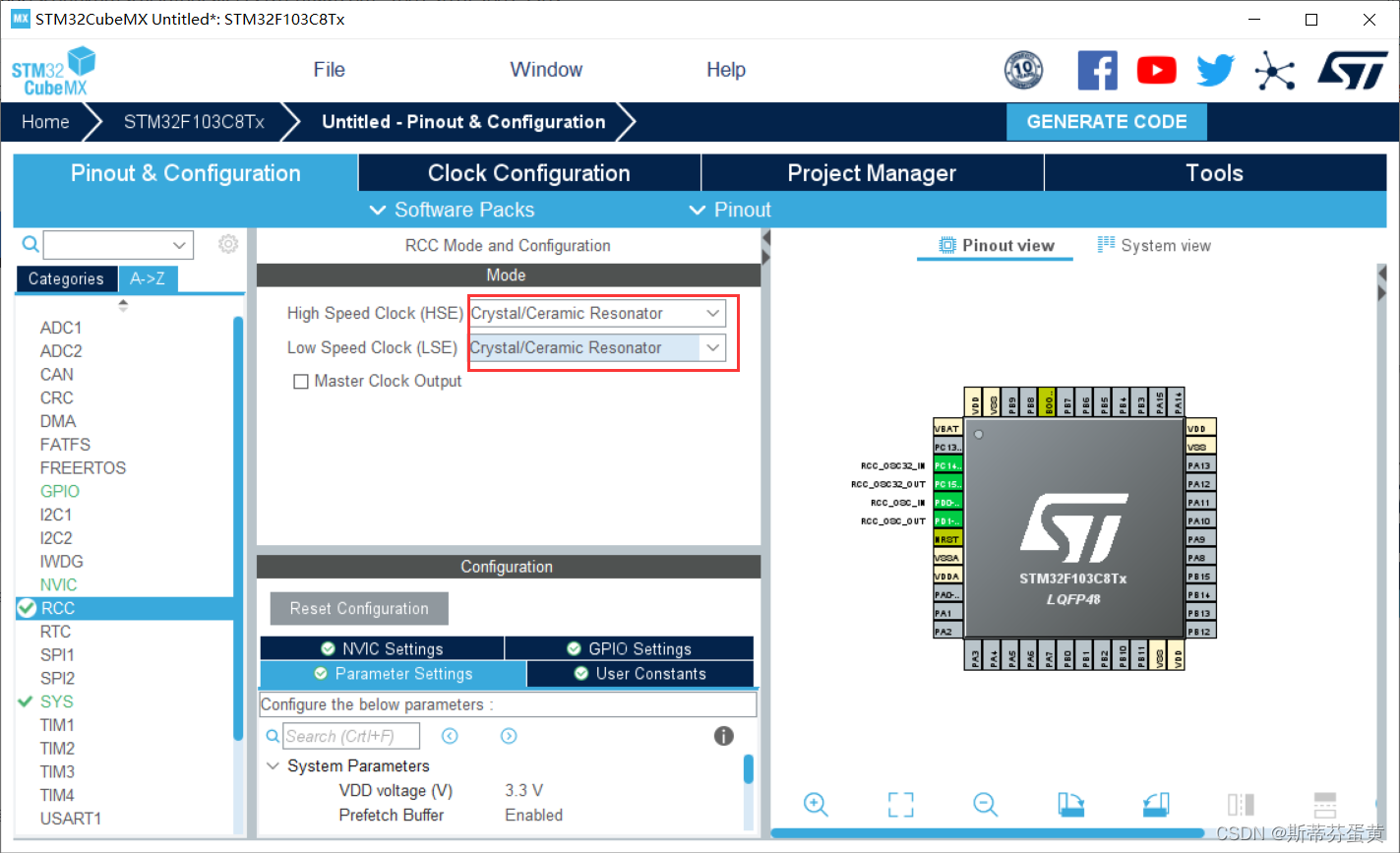Click the ST logo in the header

point(1353,71)
